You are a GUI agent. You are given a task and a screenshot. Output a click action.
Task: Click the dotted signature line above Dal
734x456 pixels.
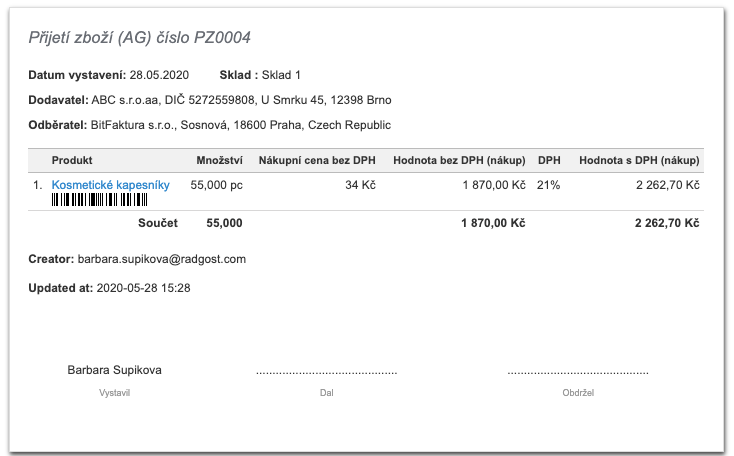(326, 371)
